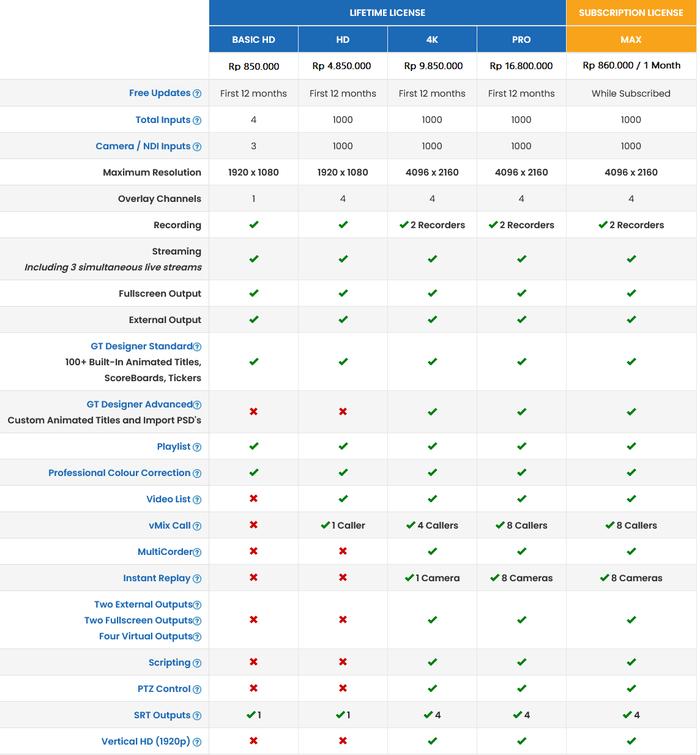Select the PRO license column header

pyautogui.click(x=521, y=40)
